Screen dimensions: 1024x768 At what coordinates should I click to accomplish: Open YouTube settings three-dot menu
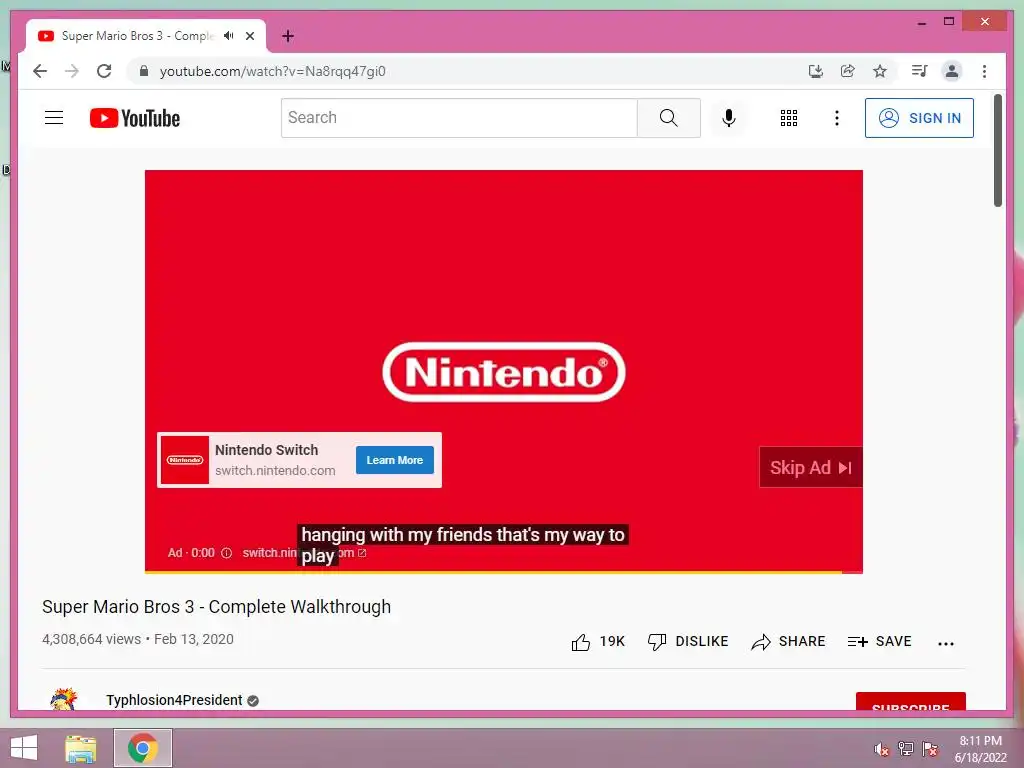point(837,118)
